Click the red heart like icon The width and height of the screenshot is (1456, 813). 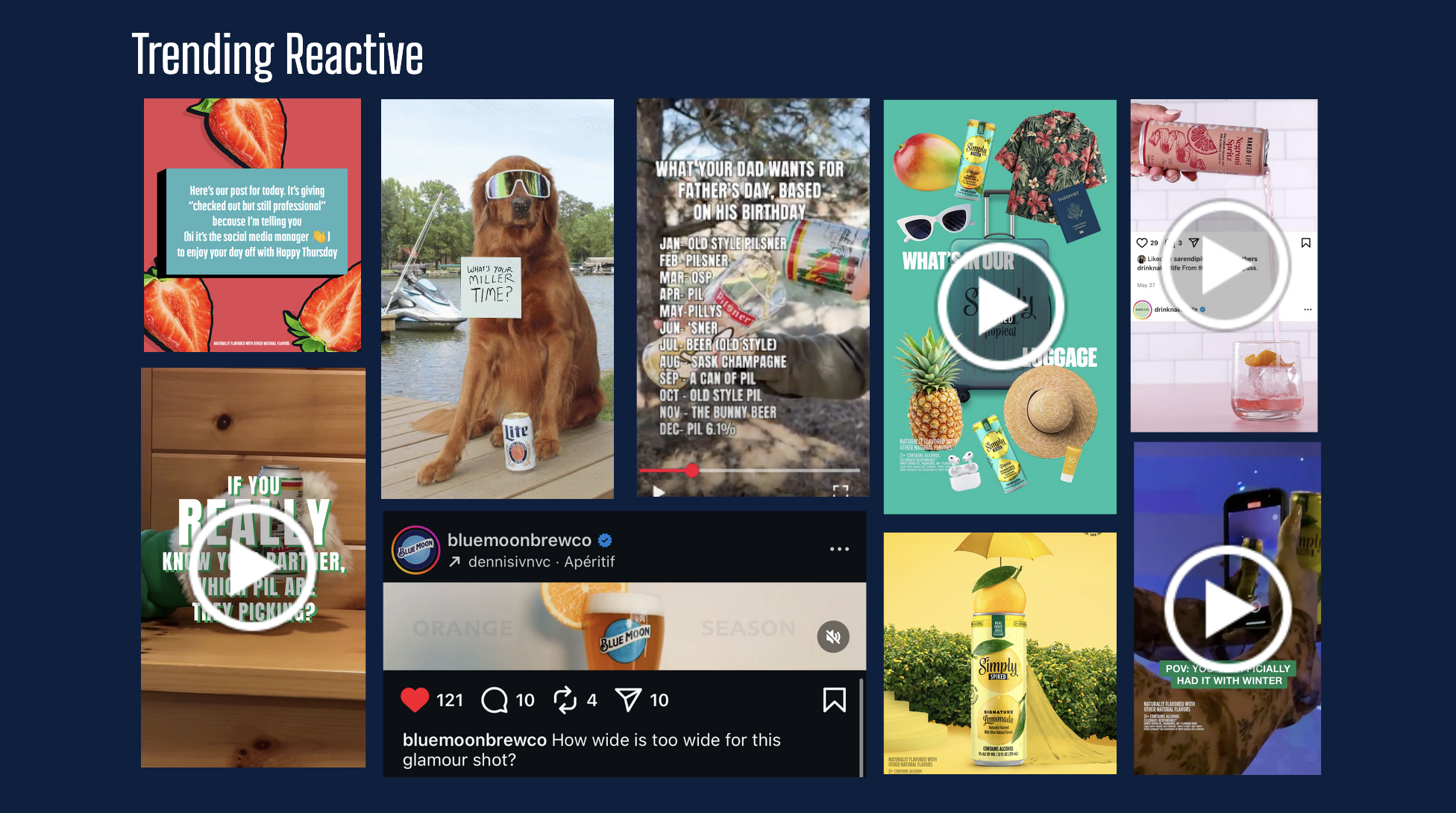[x=415, y=700]
